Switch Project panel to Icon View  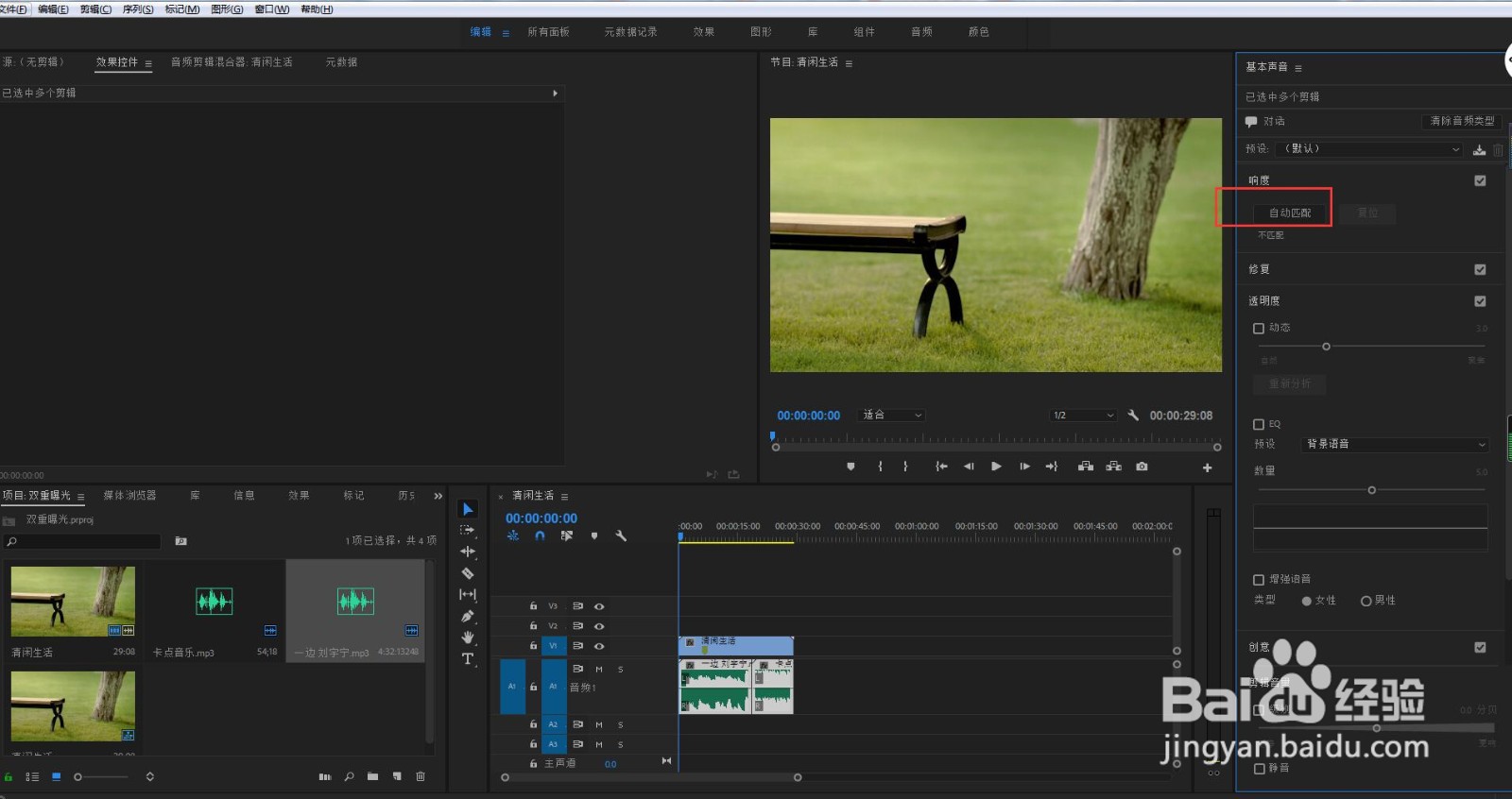[56, 776]
